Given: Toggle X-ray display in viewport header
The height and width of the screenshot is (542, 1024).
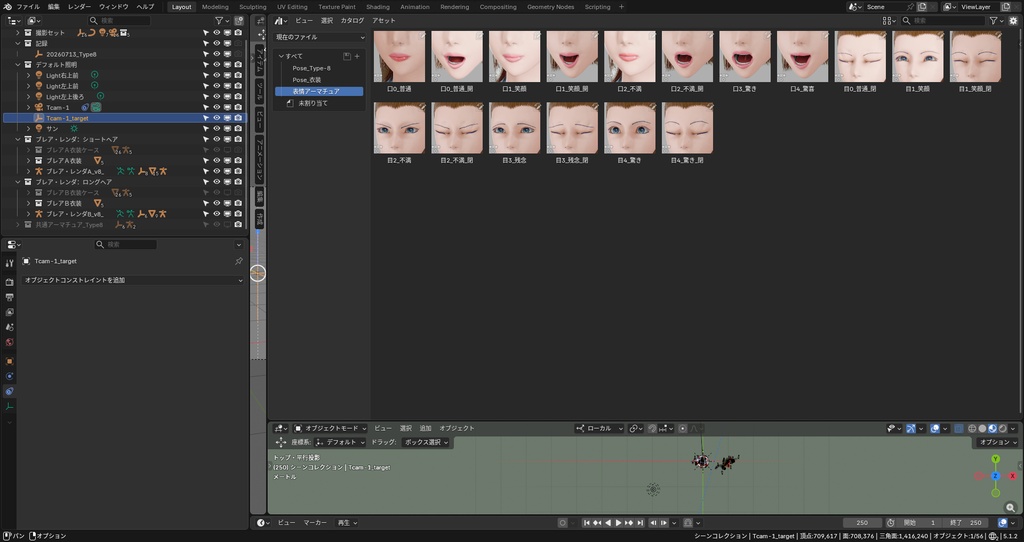Looking at the screenshot, I should (x=958, y=429).
